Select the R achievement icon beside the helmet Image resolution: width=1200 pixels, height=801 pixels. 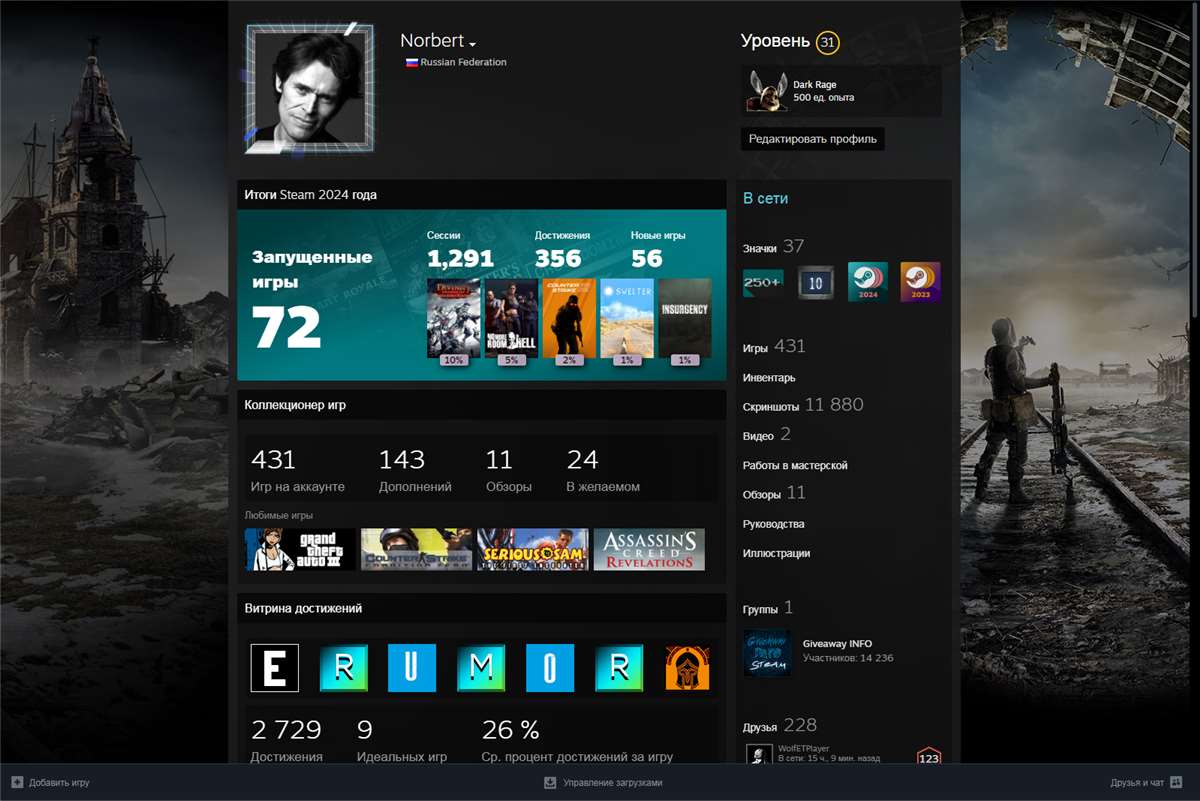point(620,668)
